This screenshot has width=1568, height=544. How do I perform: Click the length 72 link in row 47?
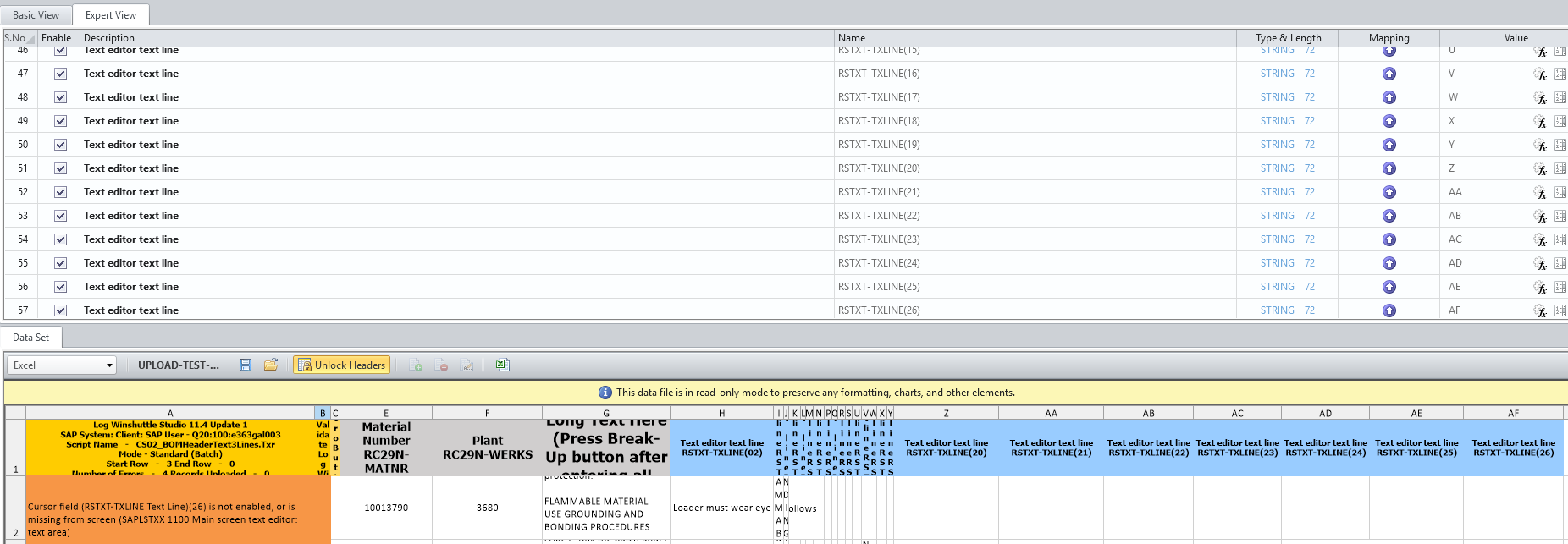[x=1310, y=74]
